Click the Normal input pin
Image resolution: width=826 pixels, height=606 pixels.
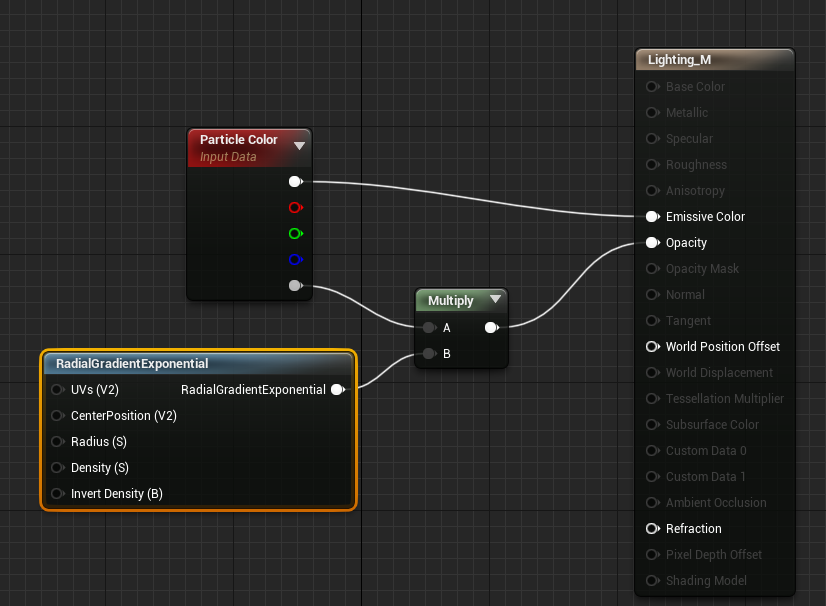(653, 295)
